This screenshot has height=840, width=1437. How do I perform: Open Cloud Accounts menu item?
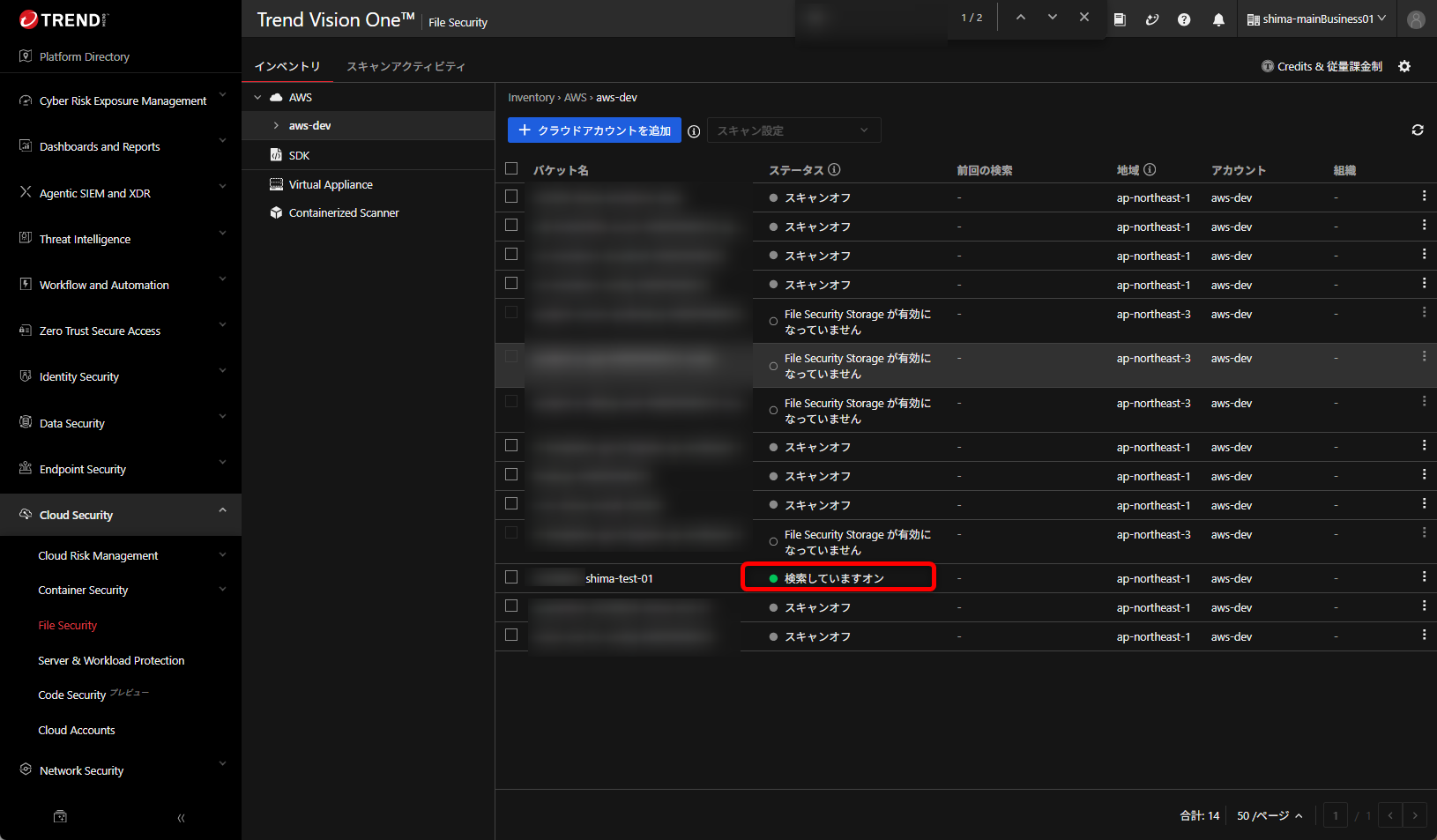77,730
